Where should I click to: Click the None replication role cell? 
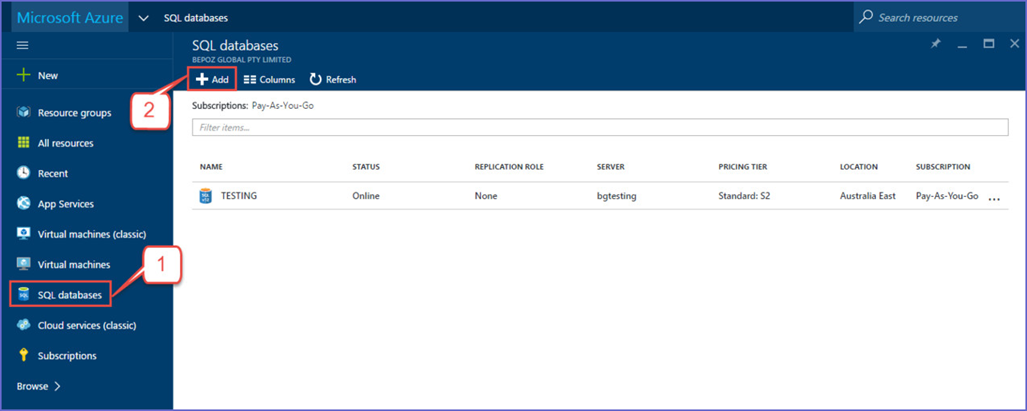(x=485, y=196)
